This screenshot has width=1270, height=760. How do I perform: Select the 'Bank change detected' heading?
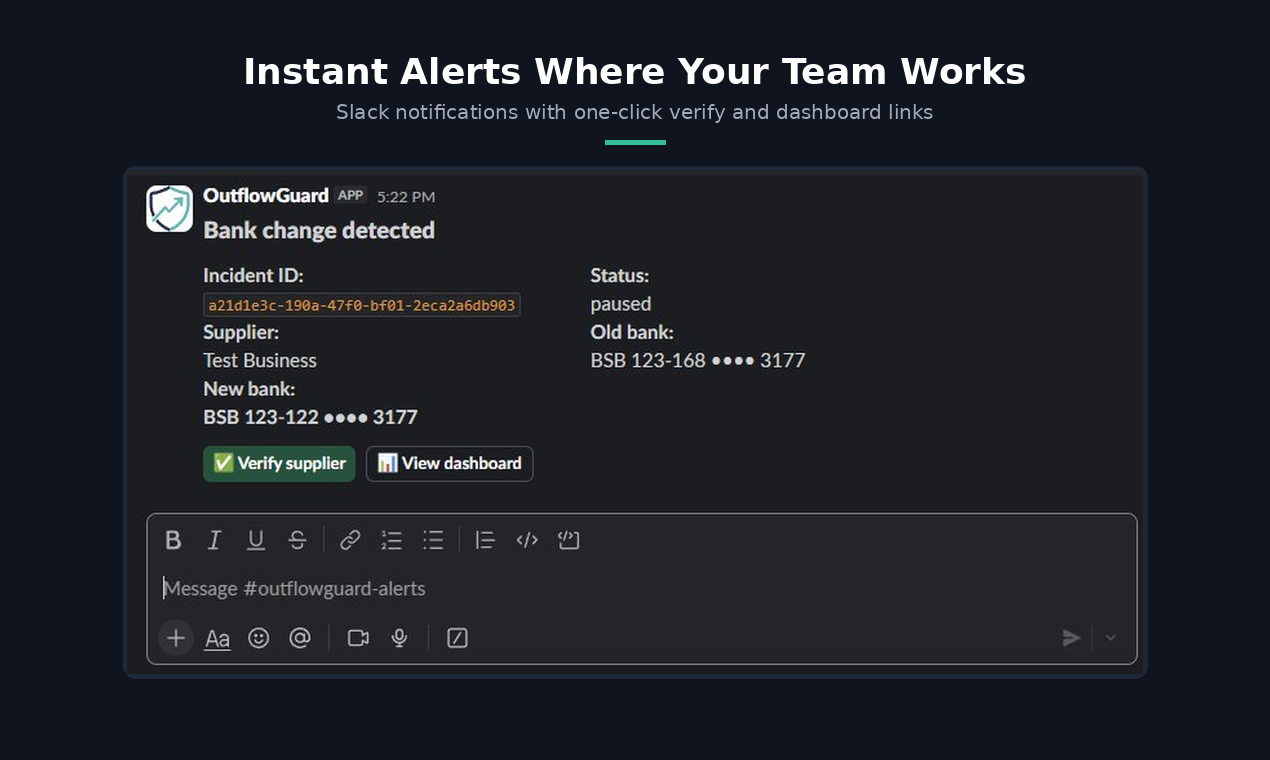[319, 231]
